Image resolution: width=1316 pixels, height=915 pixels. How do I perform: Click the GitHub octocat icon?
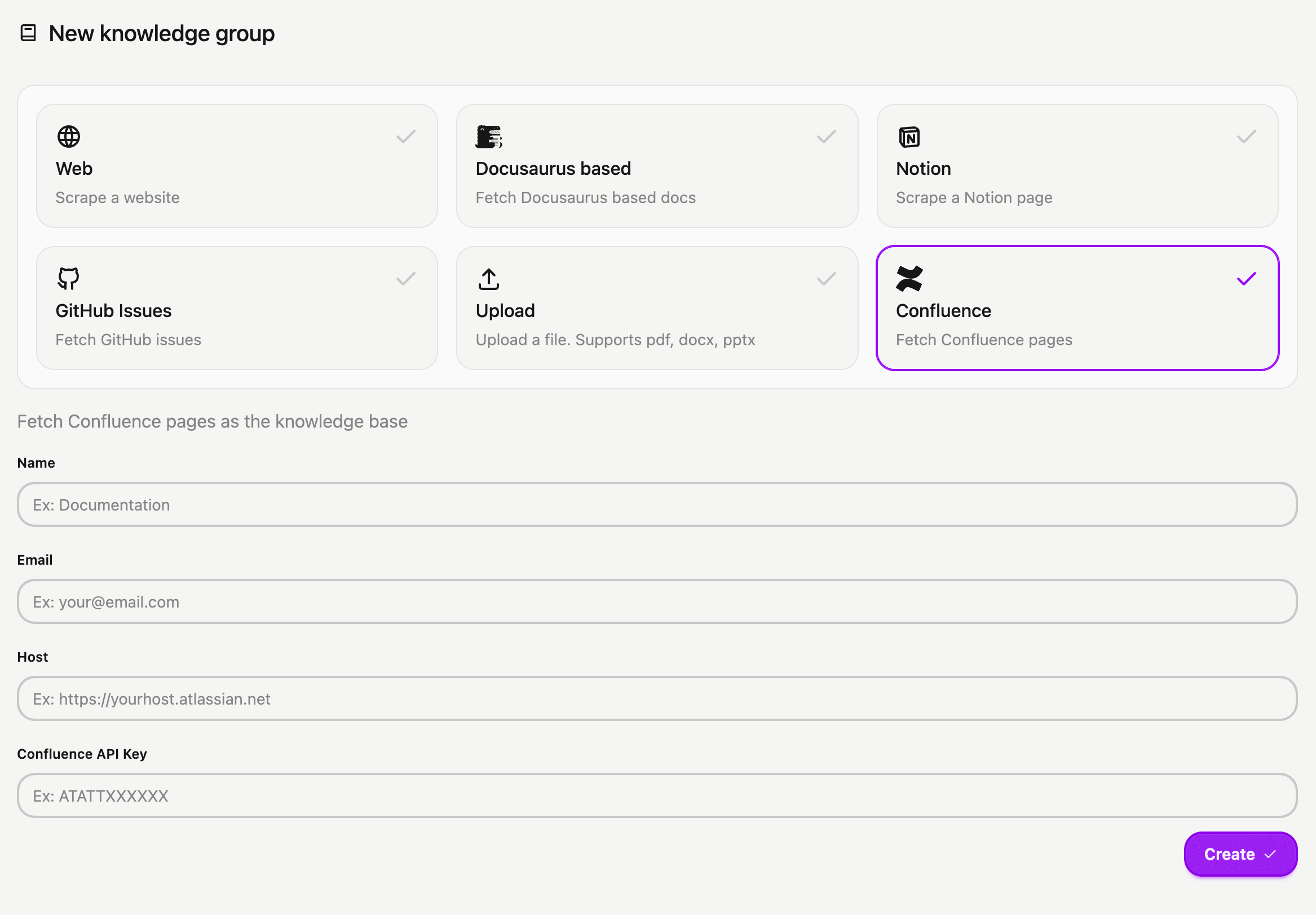pos(69,279)
